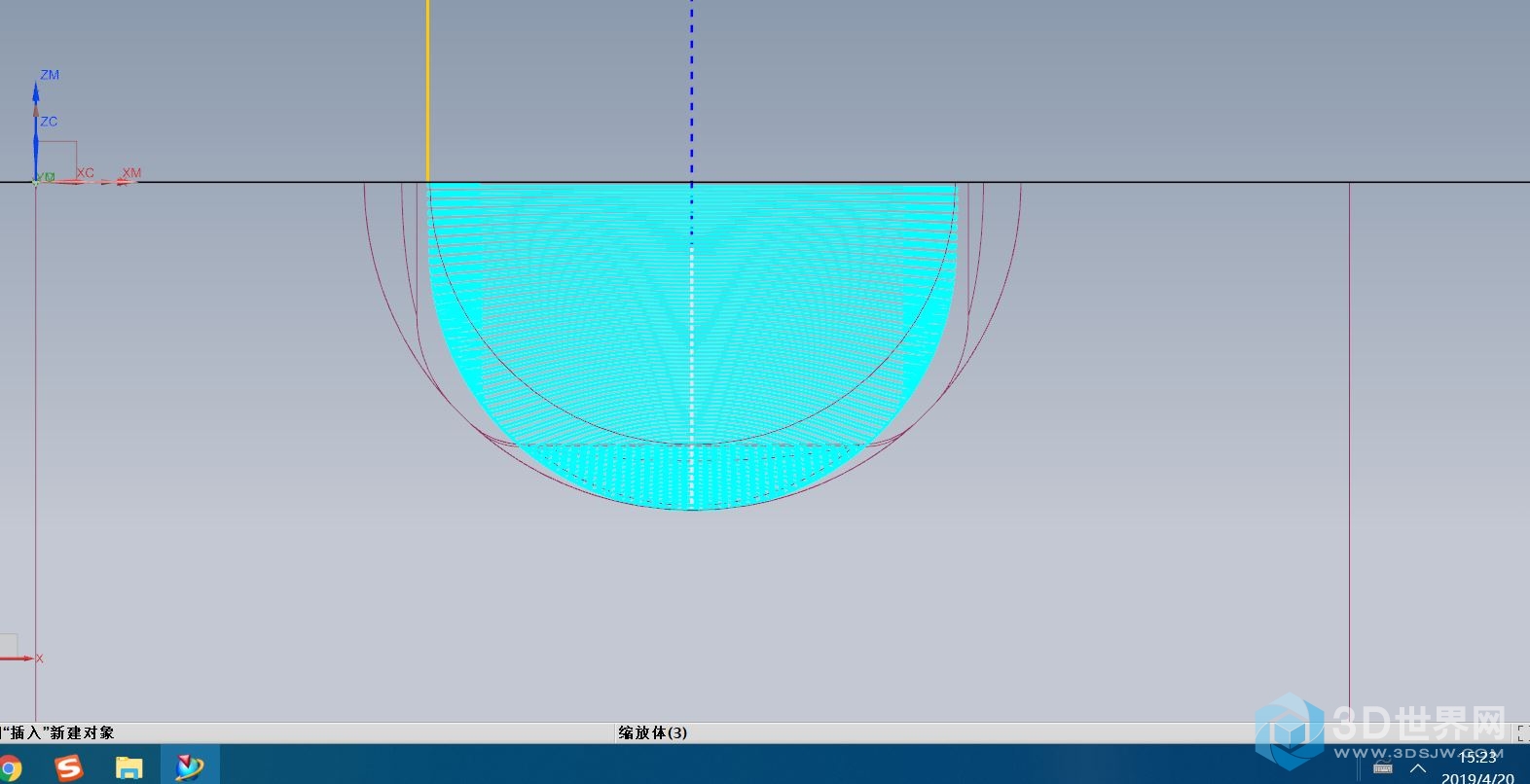Click the cue line "“插入”新建对象"
The height and width of the screenshot is (784, 1530).
click(x=58, y=732)
